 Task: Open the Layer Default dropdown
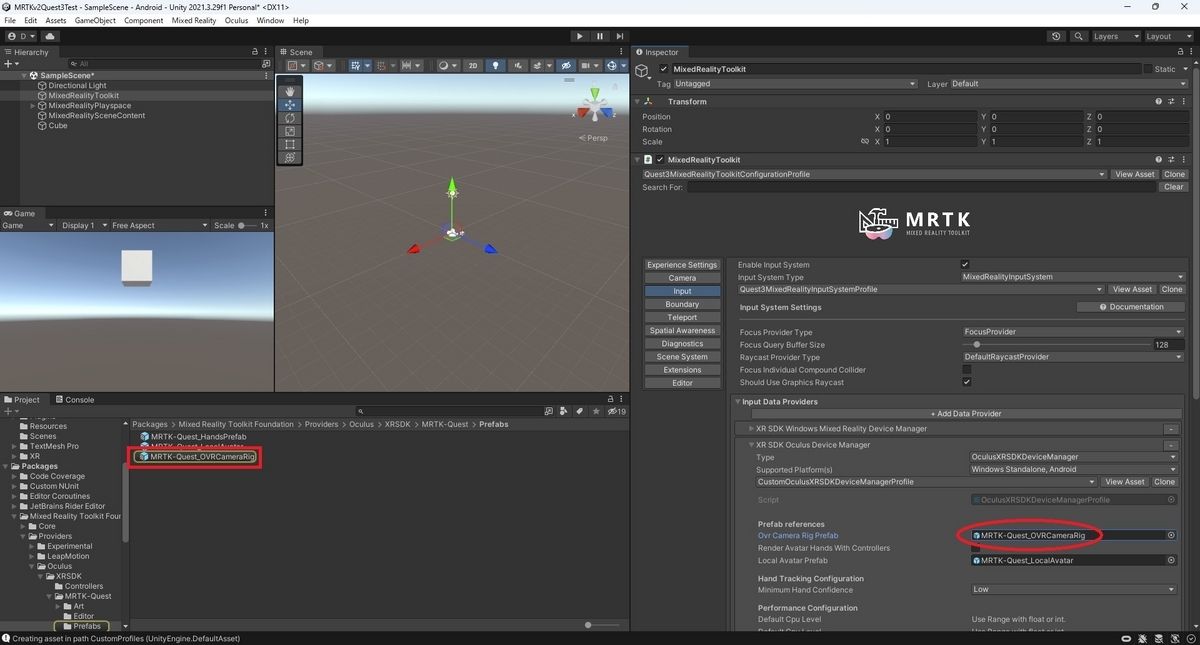pyautogui.click(x=1070, y=84)
